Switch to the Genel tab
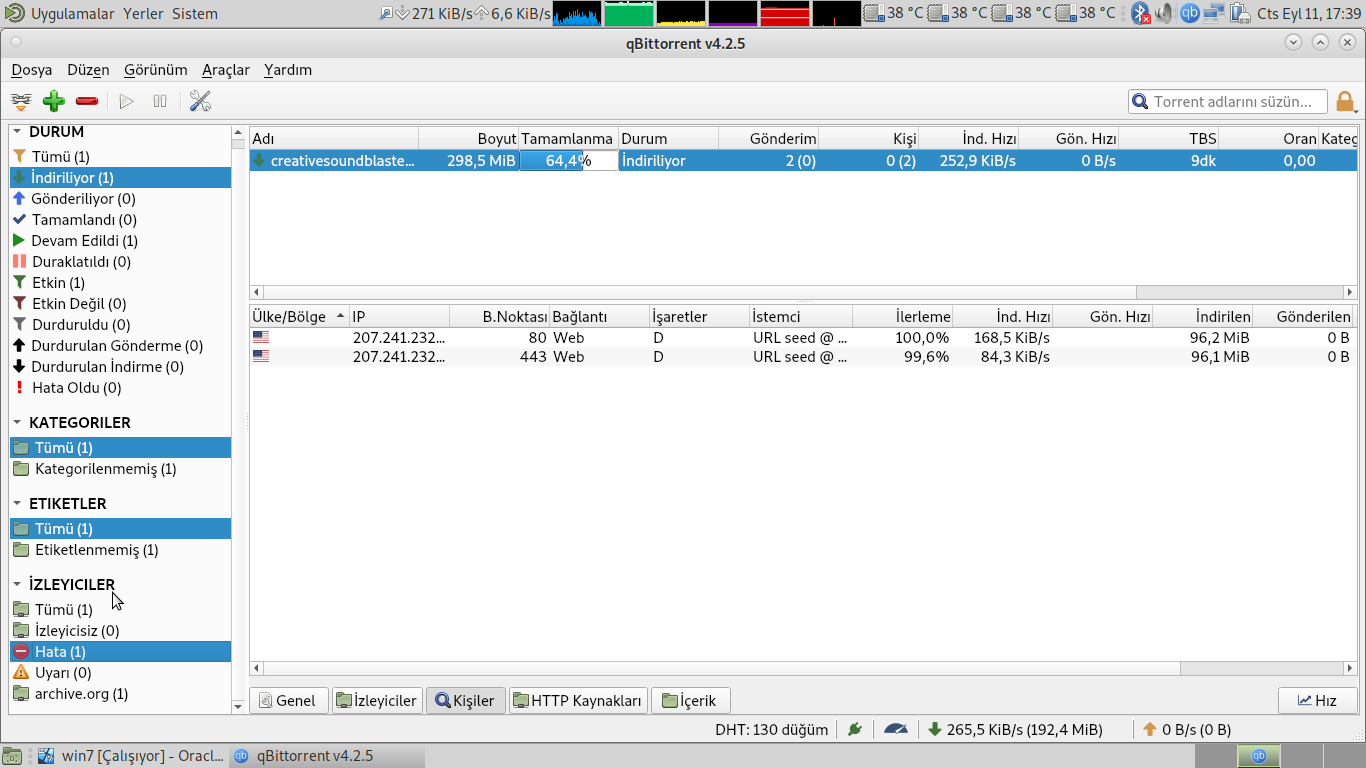 pyautogui.click(x=287, y=701)
